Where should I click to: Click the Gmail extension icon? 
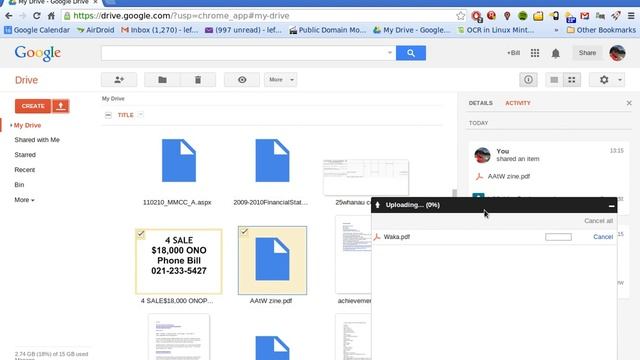click(x=584, y=16)
